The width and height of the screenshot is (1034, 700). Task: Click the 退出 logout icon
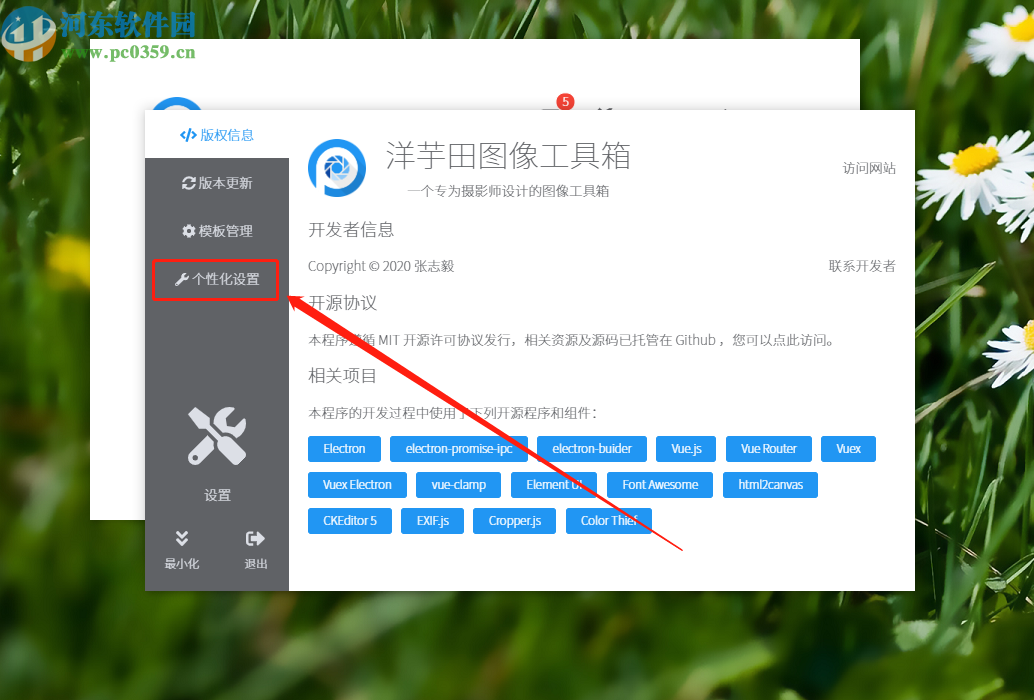(254, 539)
